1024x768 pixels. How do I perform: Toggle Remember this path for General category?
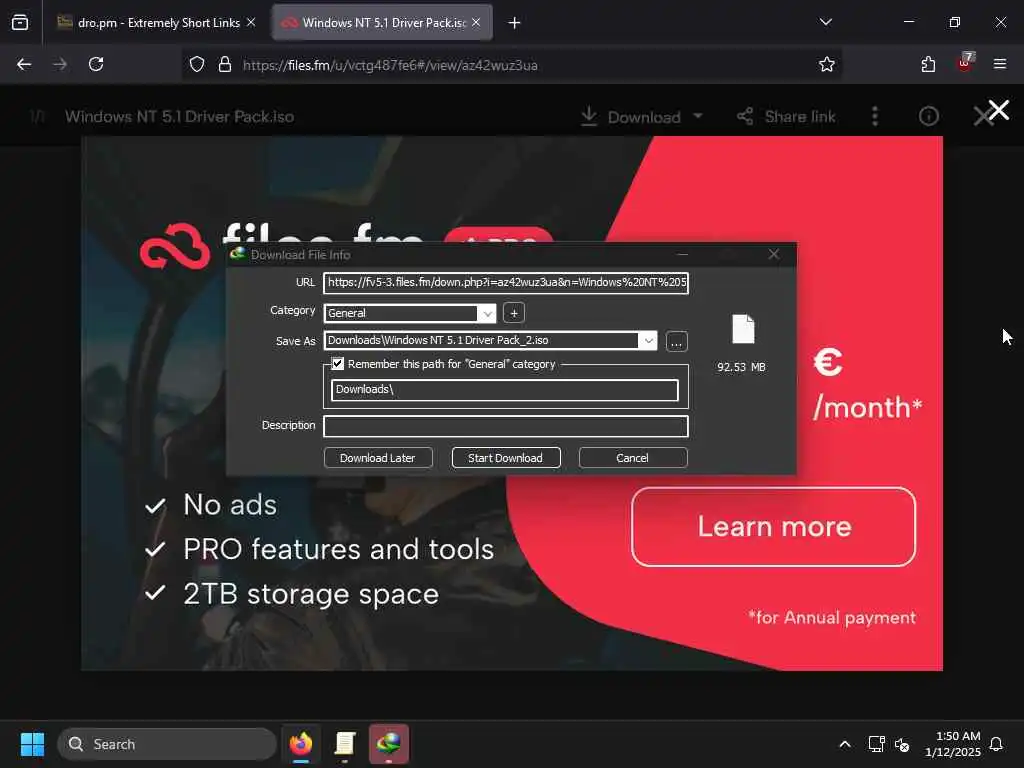tap(338, 364)
